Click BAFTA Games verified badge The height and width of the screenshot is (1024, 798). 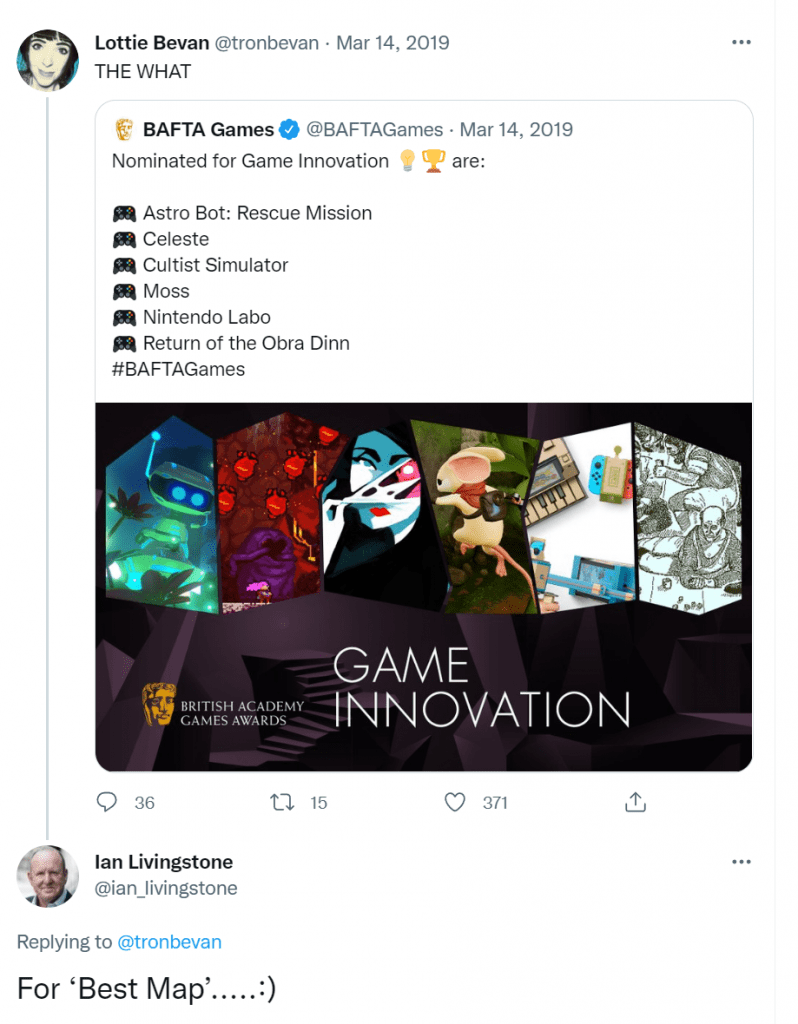click(289, 129)
